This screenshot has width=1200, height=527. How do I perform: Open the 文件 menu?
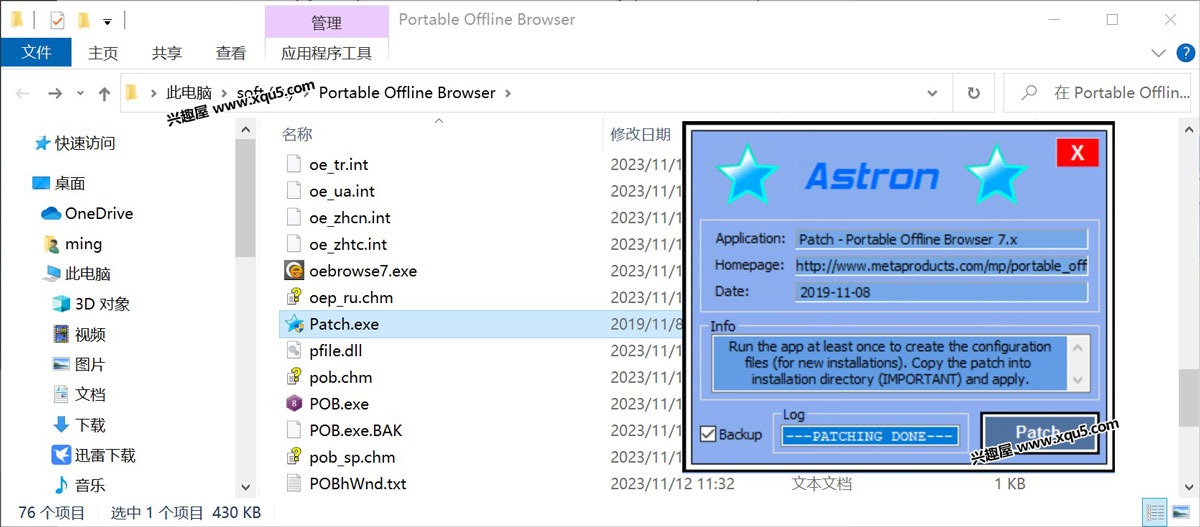point(36,53)
